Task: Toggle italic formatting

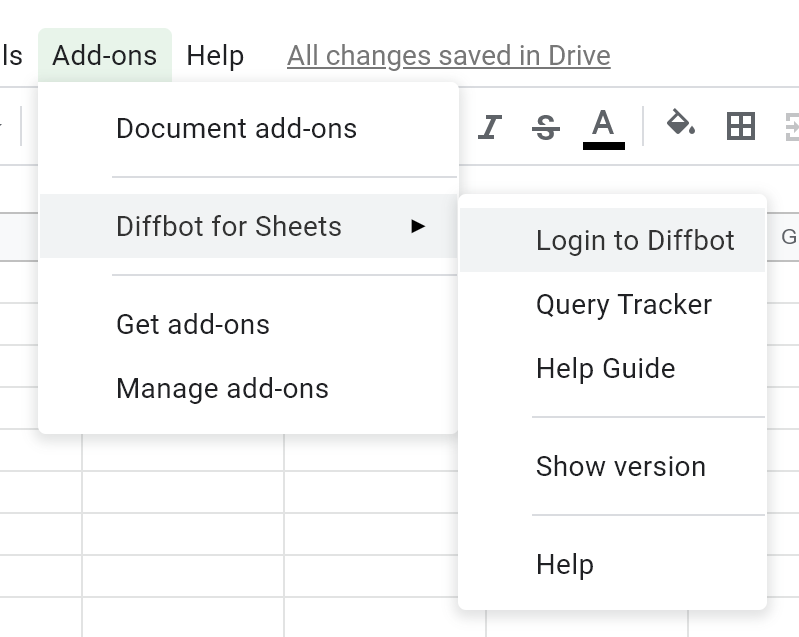Action: tap(490, 126)
